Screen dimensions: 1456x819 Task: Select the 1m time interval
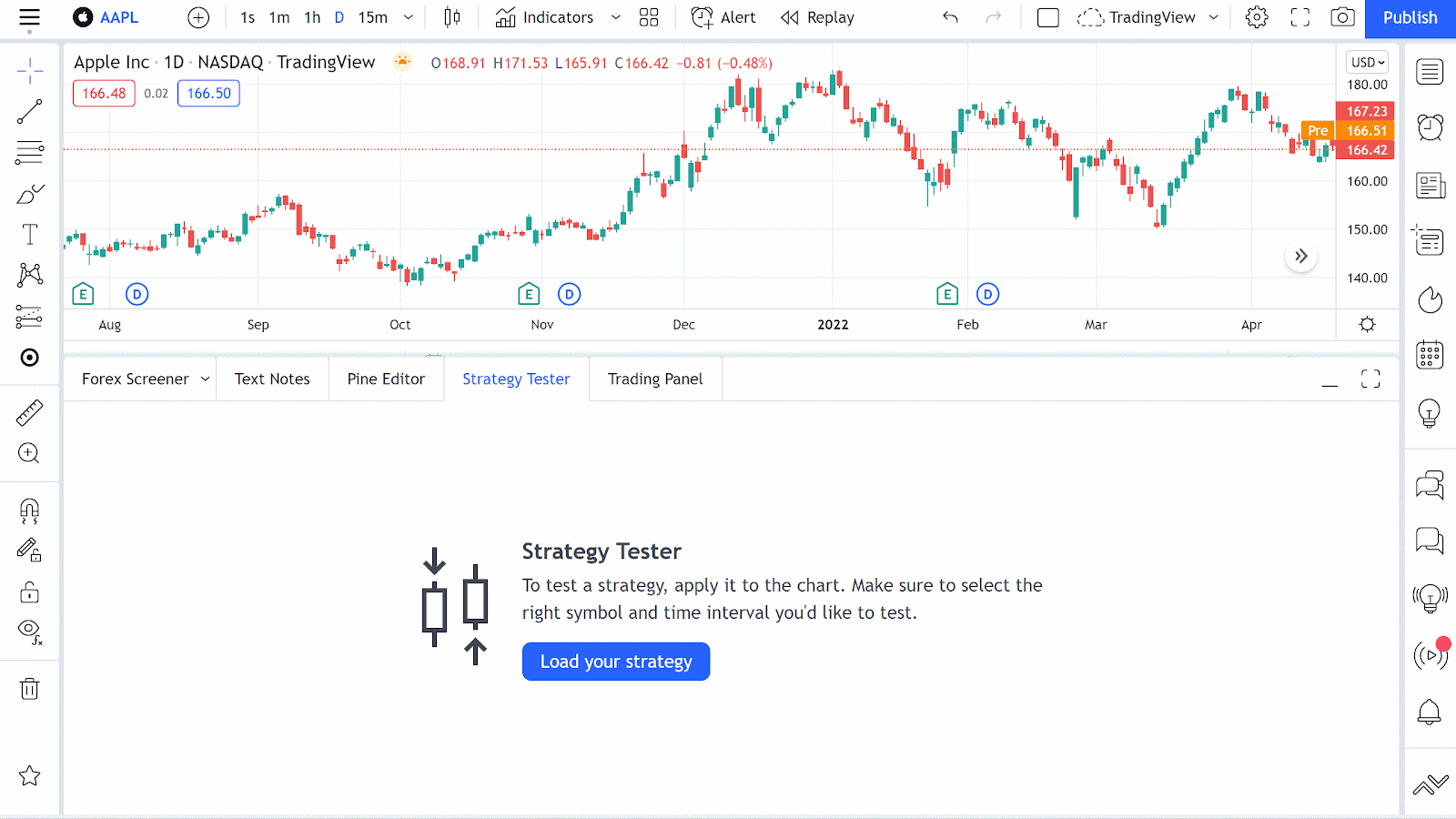pyautogui.click(x=279, y=17)
